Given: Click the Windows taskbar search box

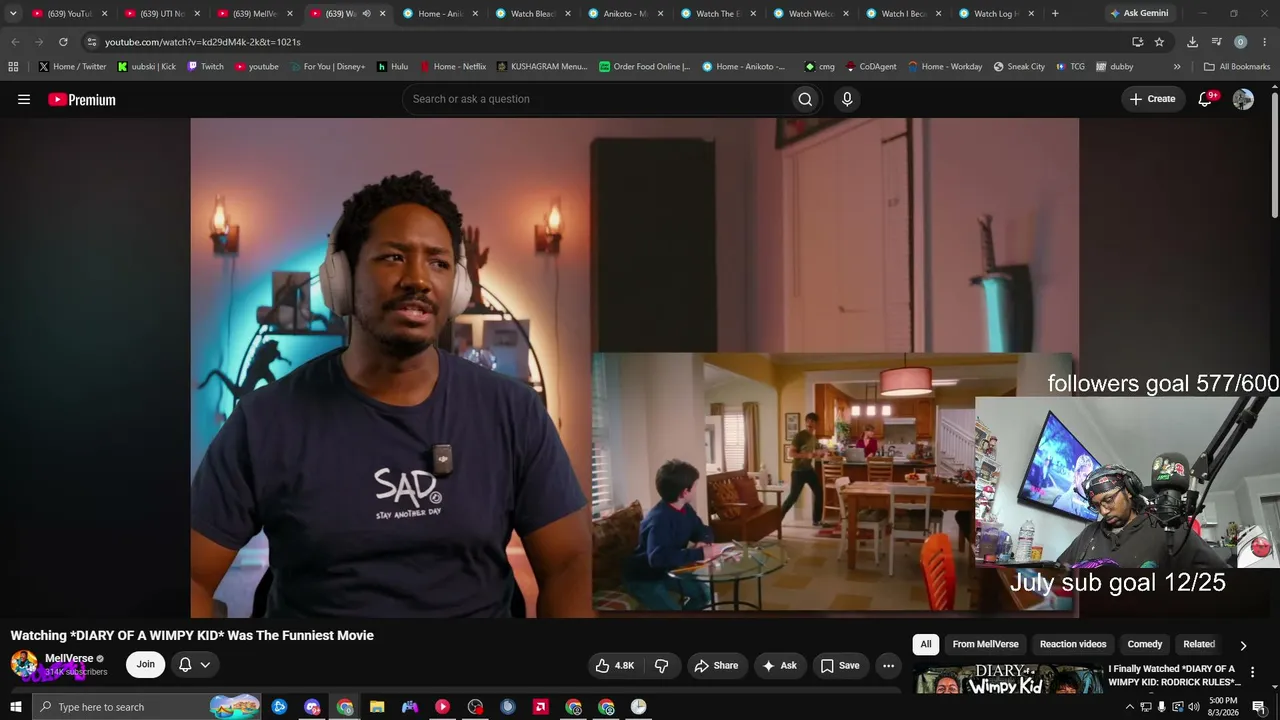Looking at the screenshot, I should [x=146, y=707].
